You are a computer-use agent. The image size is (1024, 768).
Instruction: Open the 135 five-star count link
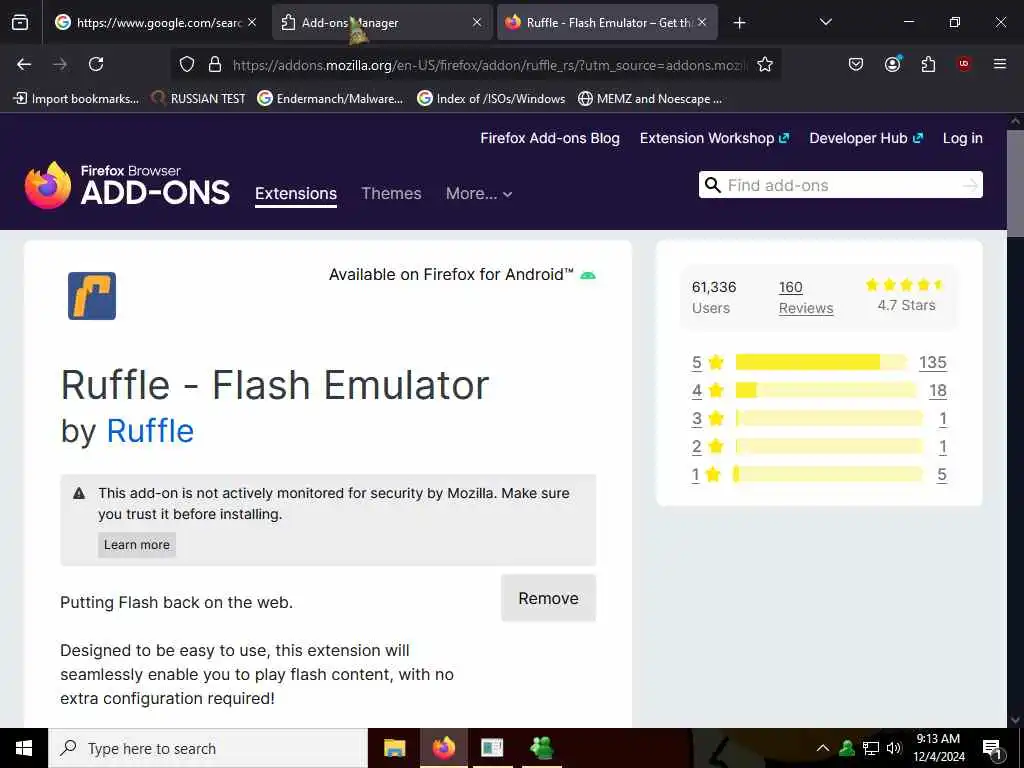coord(933,362)
